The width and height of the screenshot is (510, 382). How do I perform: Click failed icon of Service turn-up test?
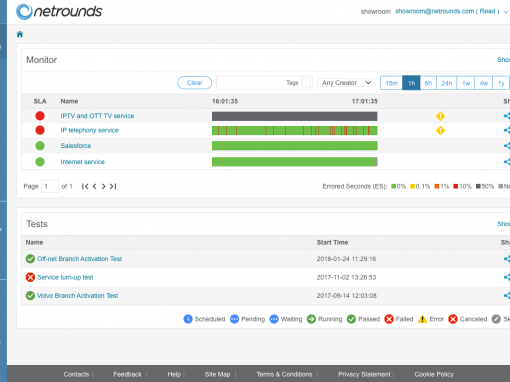[30, 277]
